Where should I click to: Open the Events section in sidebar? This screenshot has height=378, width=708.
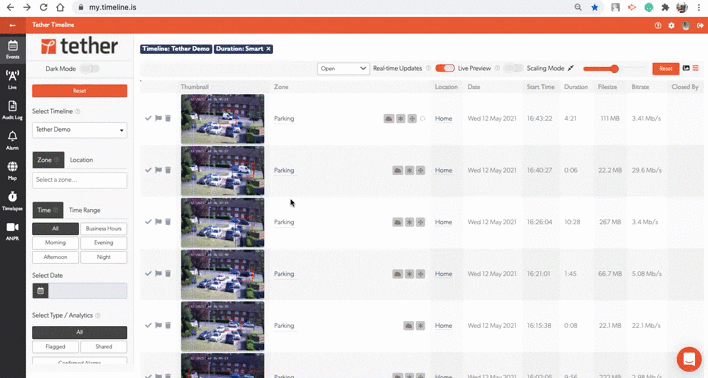point(13,49)
